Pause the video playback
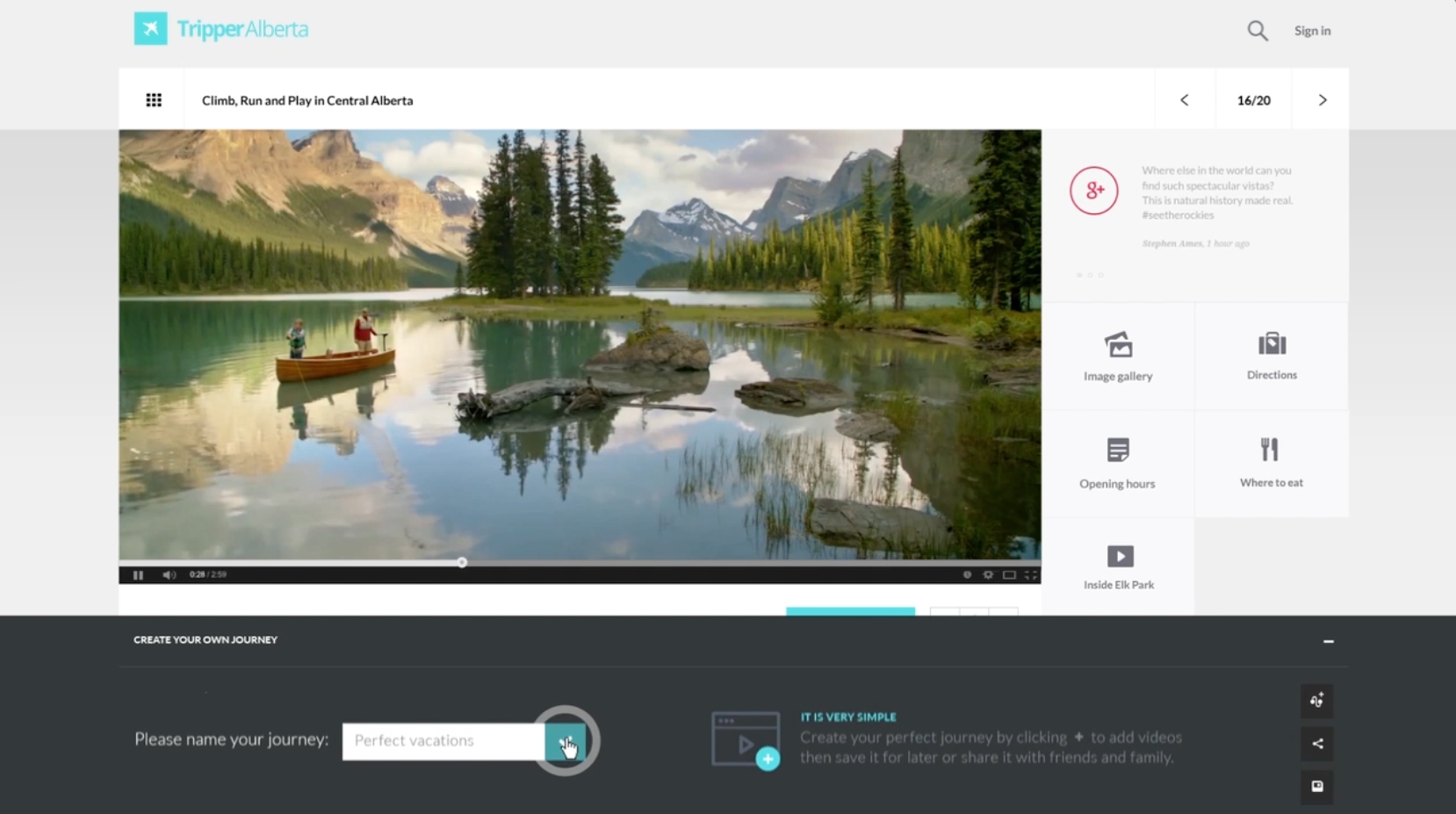1456x814 pixels. (x=138, y=575)
